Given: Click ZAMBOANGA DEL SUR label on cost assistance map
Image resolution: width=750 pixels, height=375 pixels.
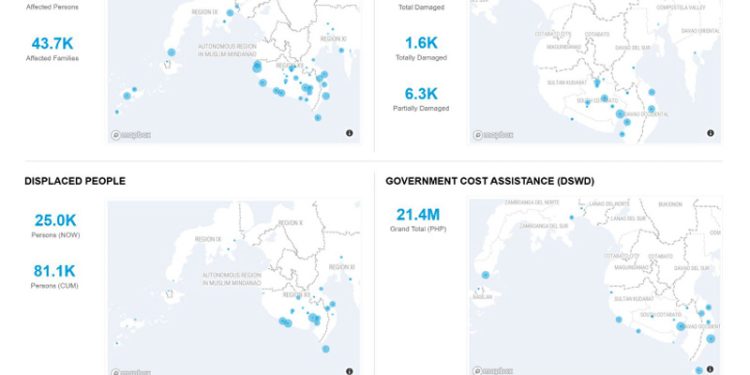Looking at the screenshot, I should (x=545, y=225).
